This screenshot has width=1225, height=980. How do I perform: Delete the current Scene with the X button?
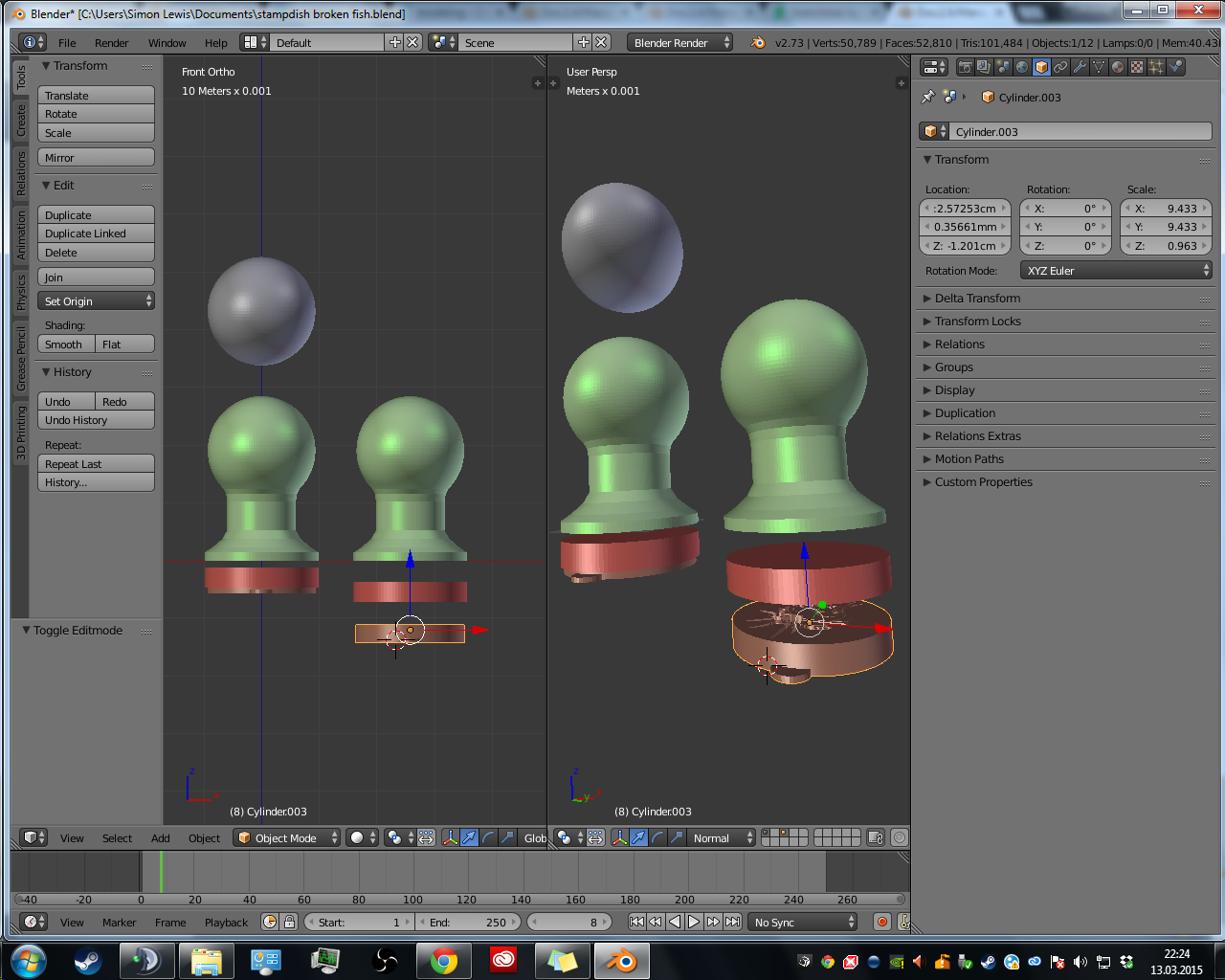(x=601, y=43)
